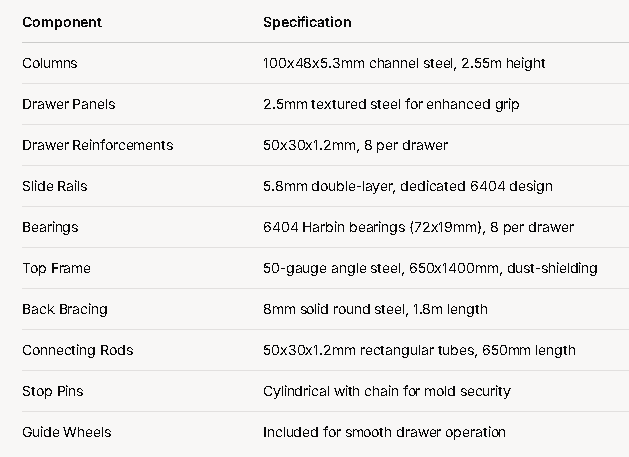Viewport: 629px width, 457px height.
Task: Click the 8 per drawer reinforcement spec
Action: [355, 145]
